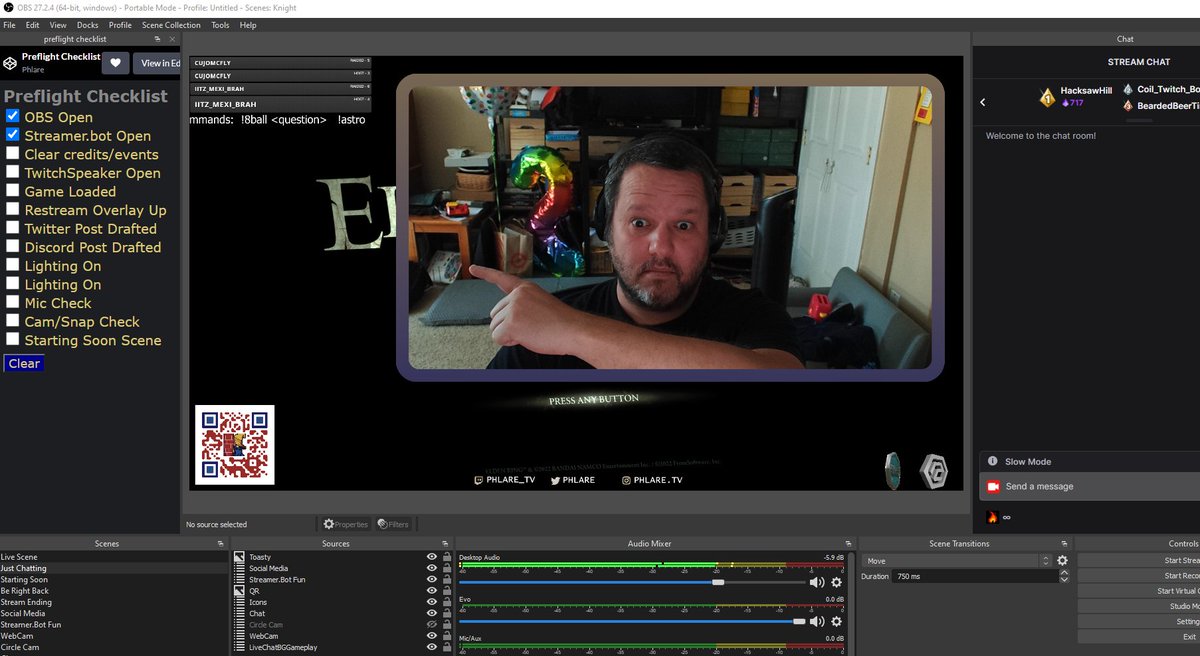Image resolution: width=1200 pixels, height=656 pixels.
Task: Click the heart icon next to Preflight Checklist
Action: pos(115,63)
